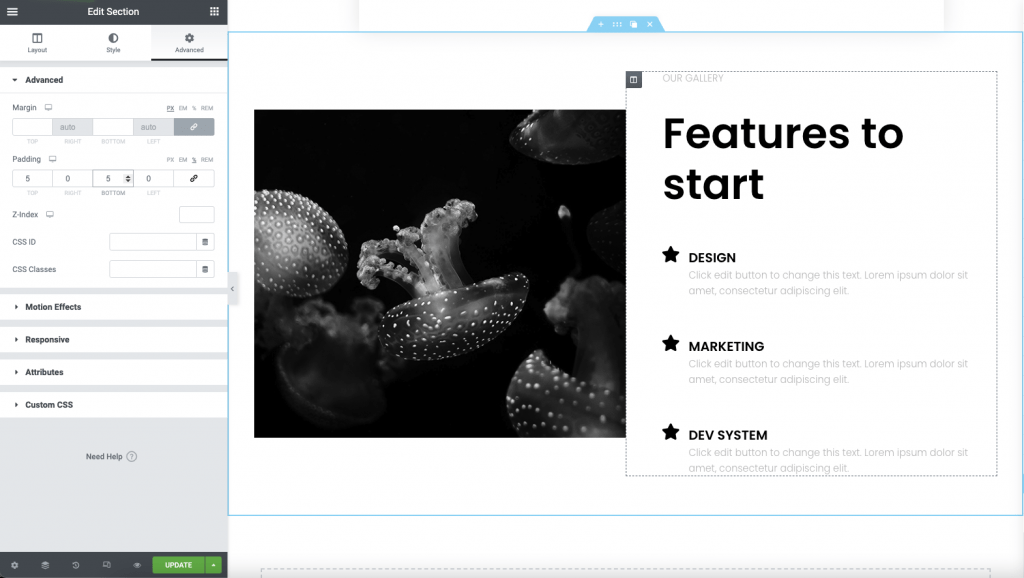Image resolution: width=1024 pixels, height=578 pixels.
Task: Open the Elementor hamburger menu
Action: click(13, 12)
